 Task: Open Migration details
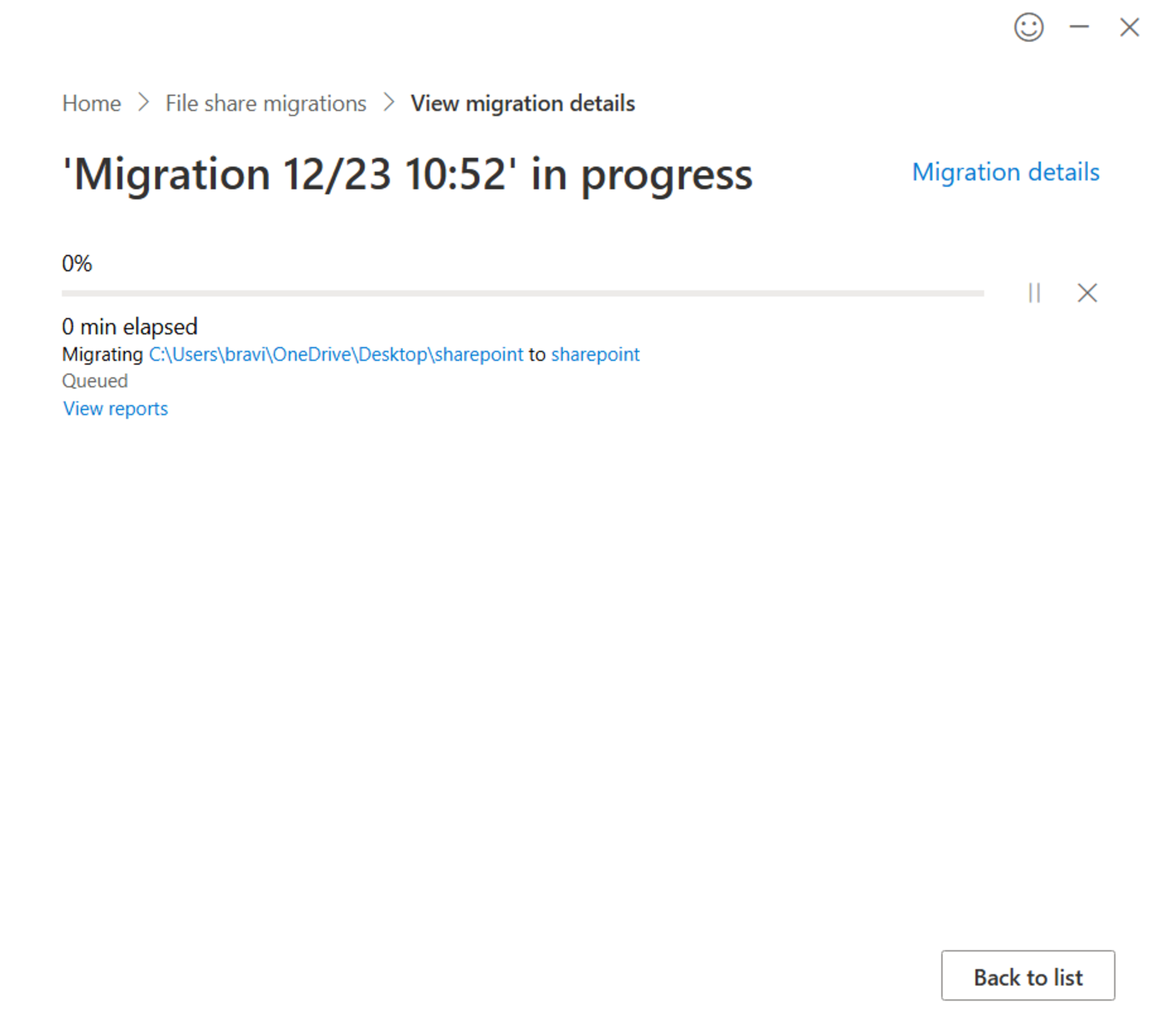pyautogui.click(x=1006, y=172)
